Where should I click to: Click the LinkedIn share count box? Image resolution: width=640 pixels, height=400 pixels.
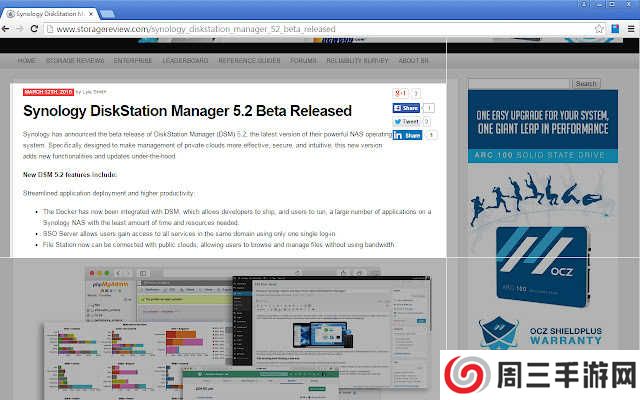click(x=431, y=135)
